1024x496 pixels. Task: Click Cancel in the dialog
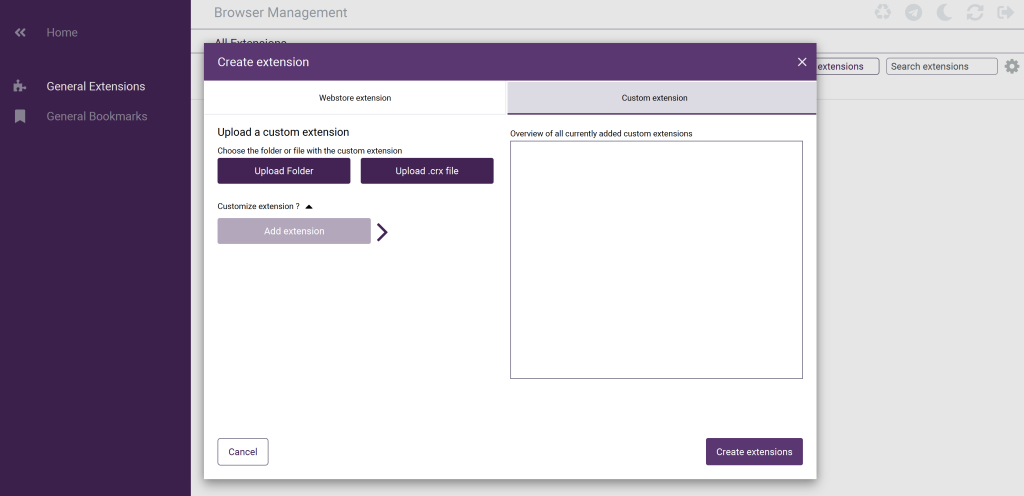[243, 452]
